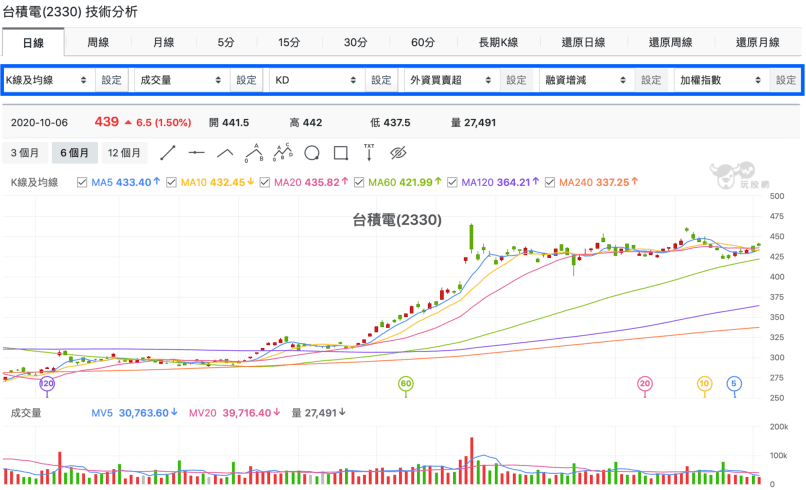Uncheck the MA120 moving average checkbox
The image size is (806, 490).
pos(452,183)
